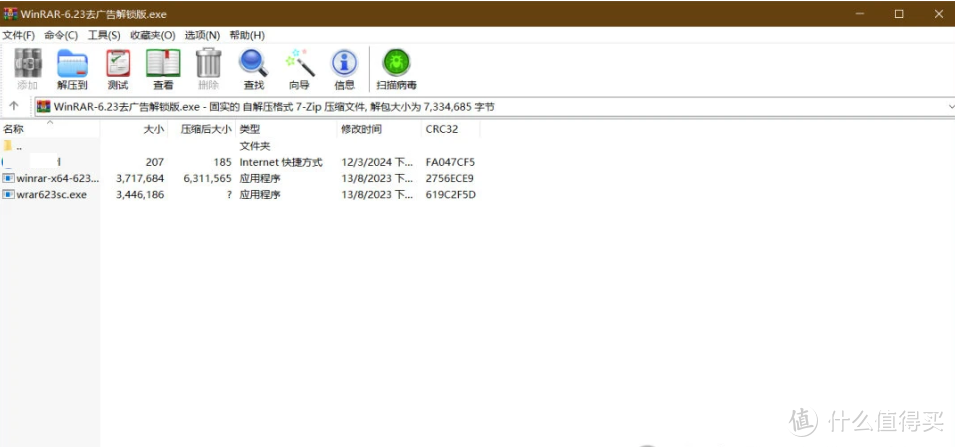The image size is (955, 447).
Task: Minimize the WinRAR window
Action: click(860, 13)
